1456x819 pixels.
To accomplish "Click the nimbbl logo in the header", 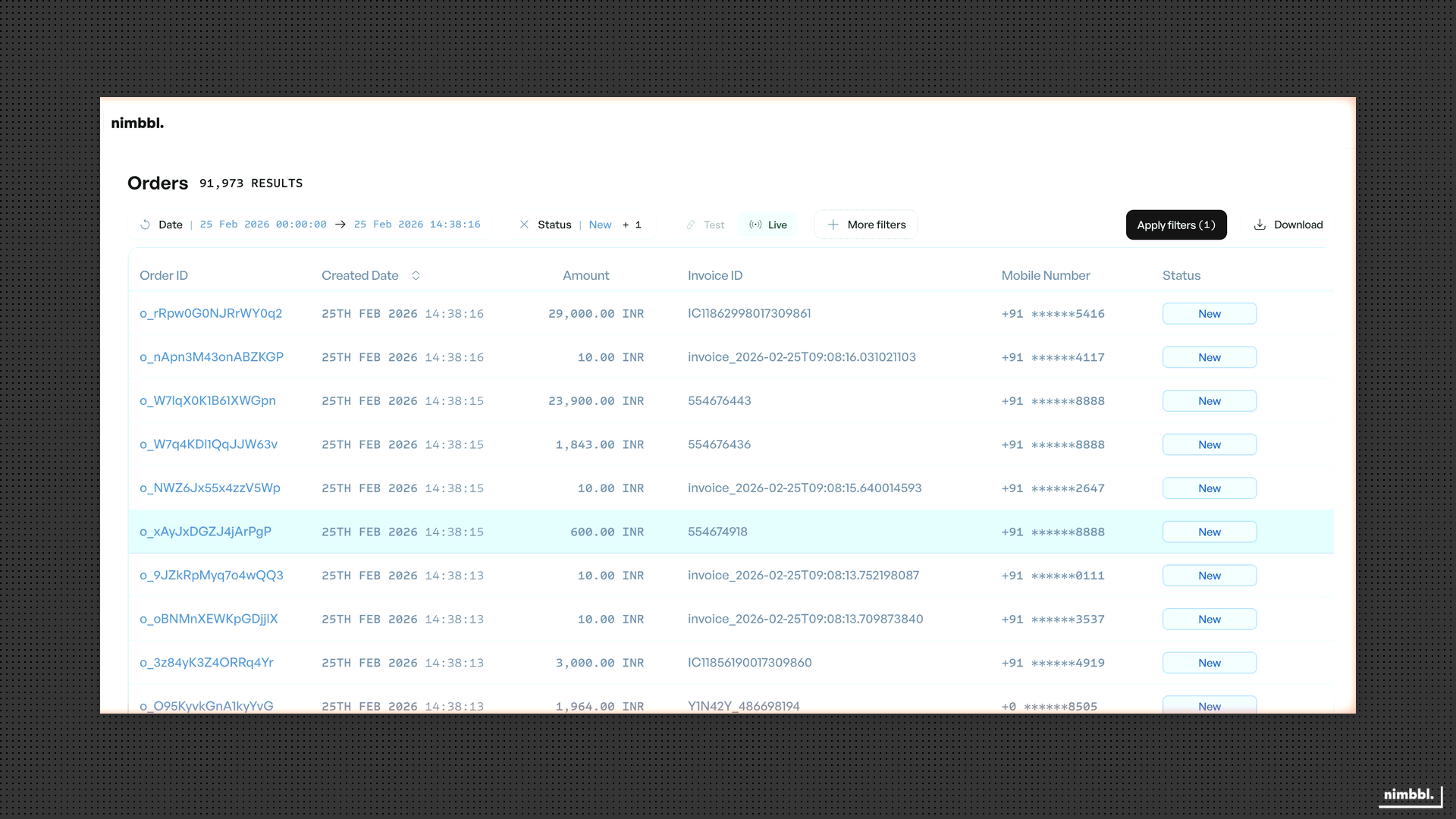I will pos(137,123).
